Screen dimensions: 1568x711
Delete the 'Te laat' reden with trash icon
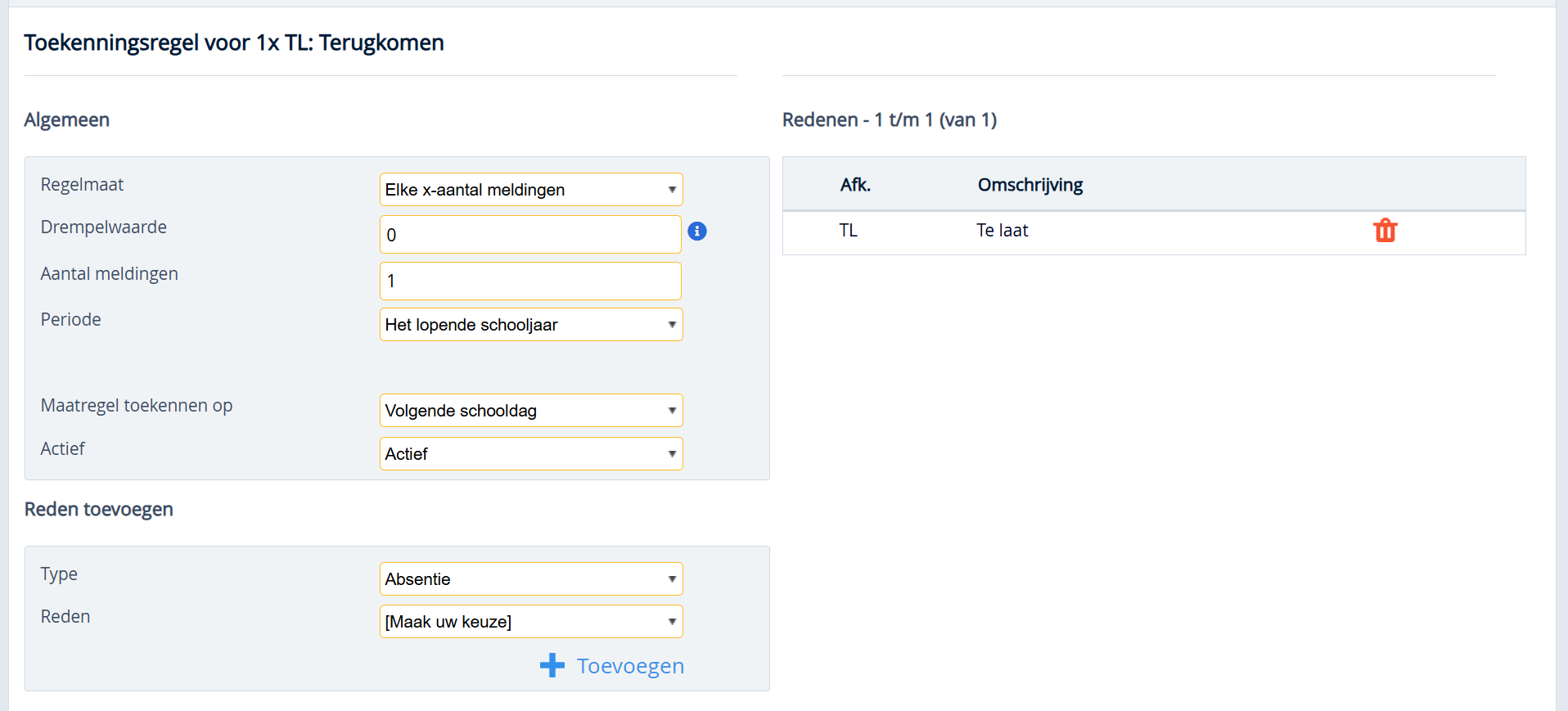click(1385, 231)
